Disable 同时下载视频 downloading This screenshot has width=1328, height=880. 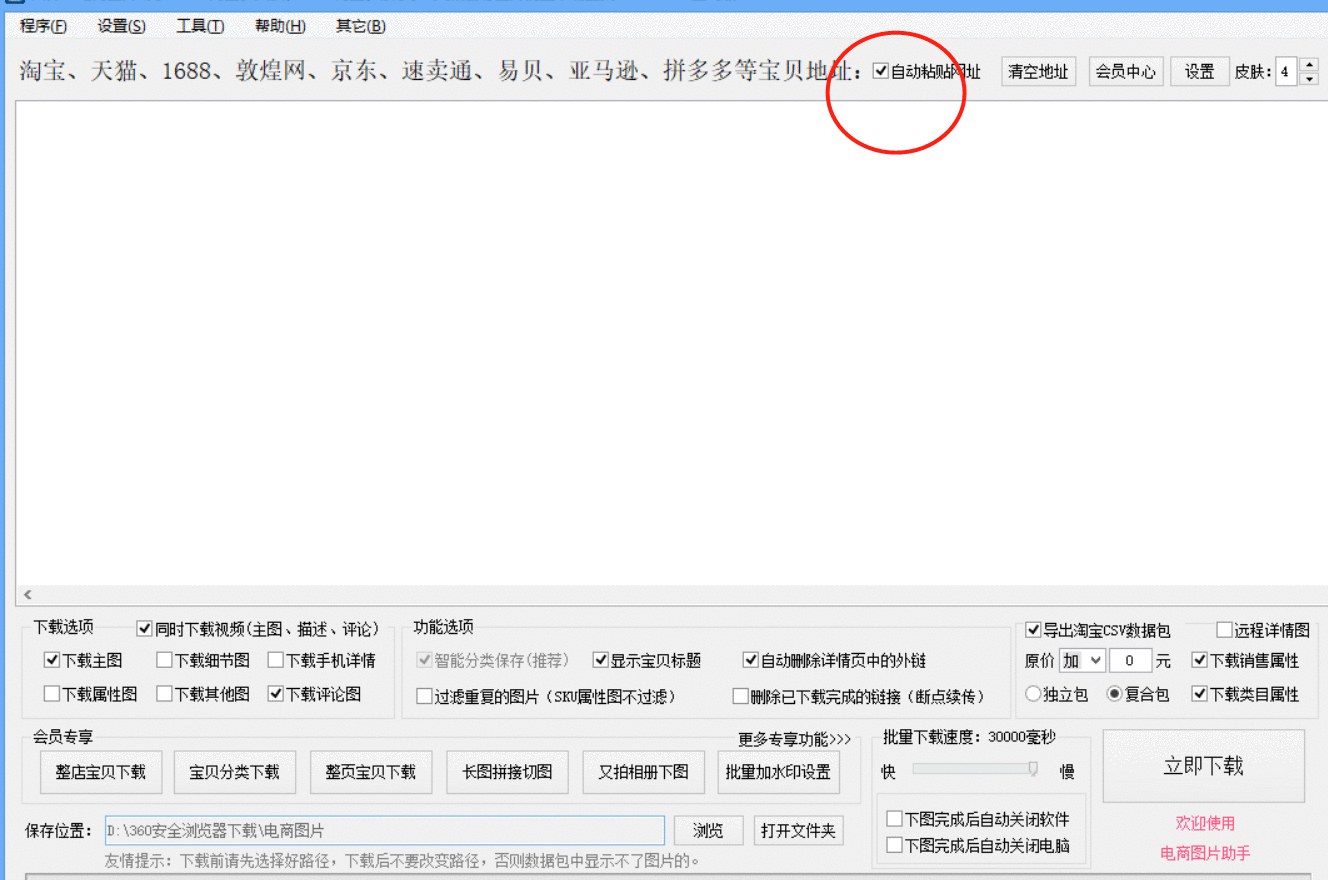point(143,628)
